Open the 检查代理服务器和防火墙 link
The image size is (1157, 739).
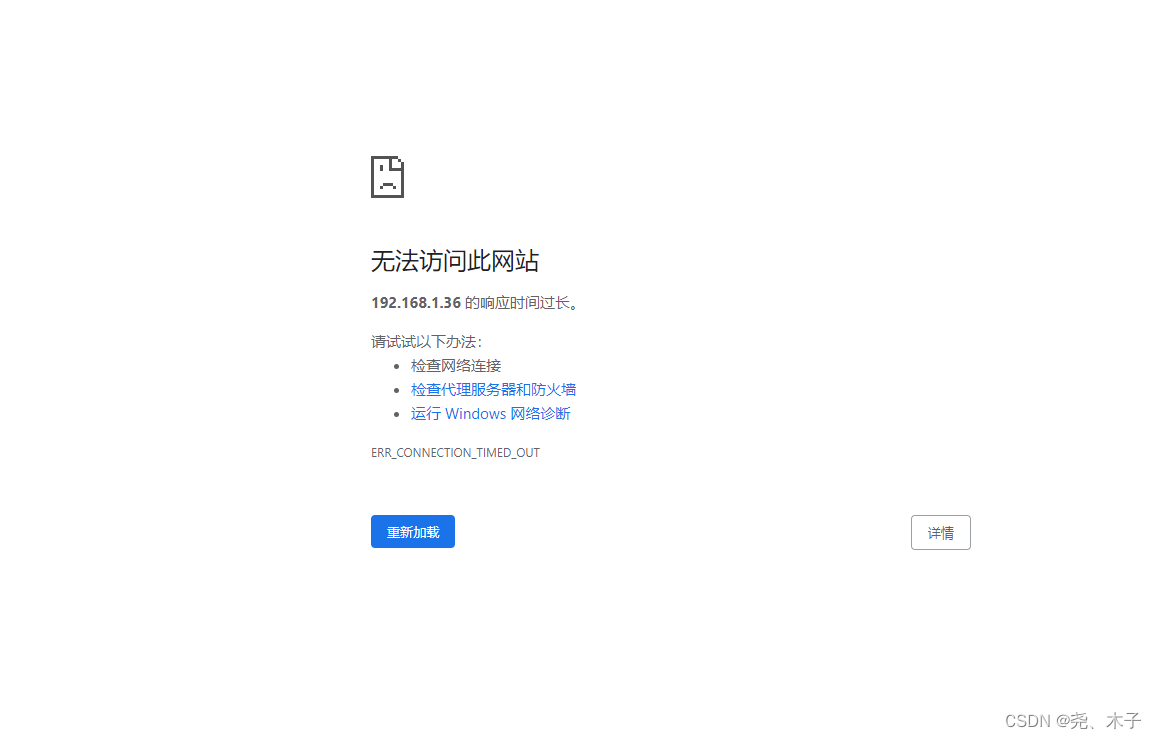coord(493,389)
